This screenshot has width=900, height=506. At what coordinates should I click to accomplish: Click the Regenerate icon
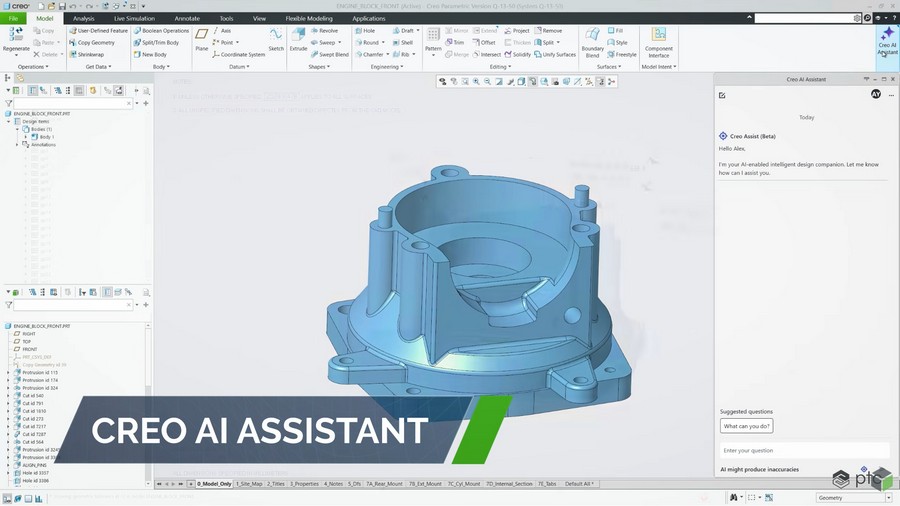tap(15, 38)
